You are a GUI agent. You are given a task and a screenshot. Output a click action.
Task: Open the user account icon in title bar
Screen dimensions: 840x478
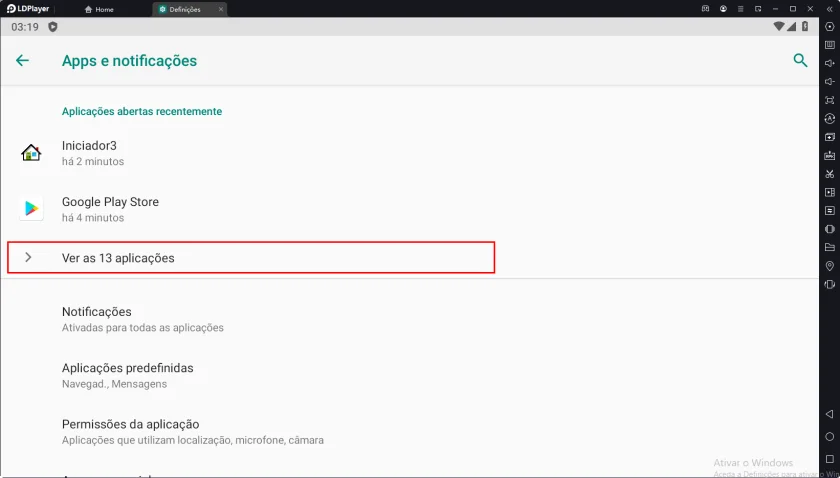pyautogui.click(x=723, y=9)
